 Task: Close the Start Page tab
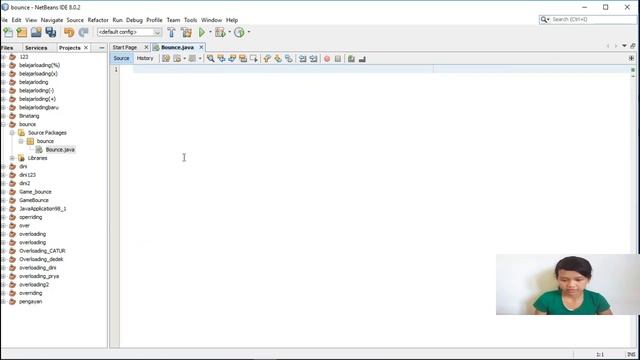[146, 47]
